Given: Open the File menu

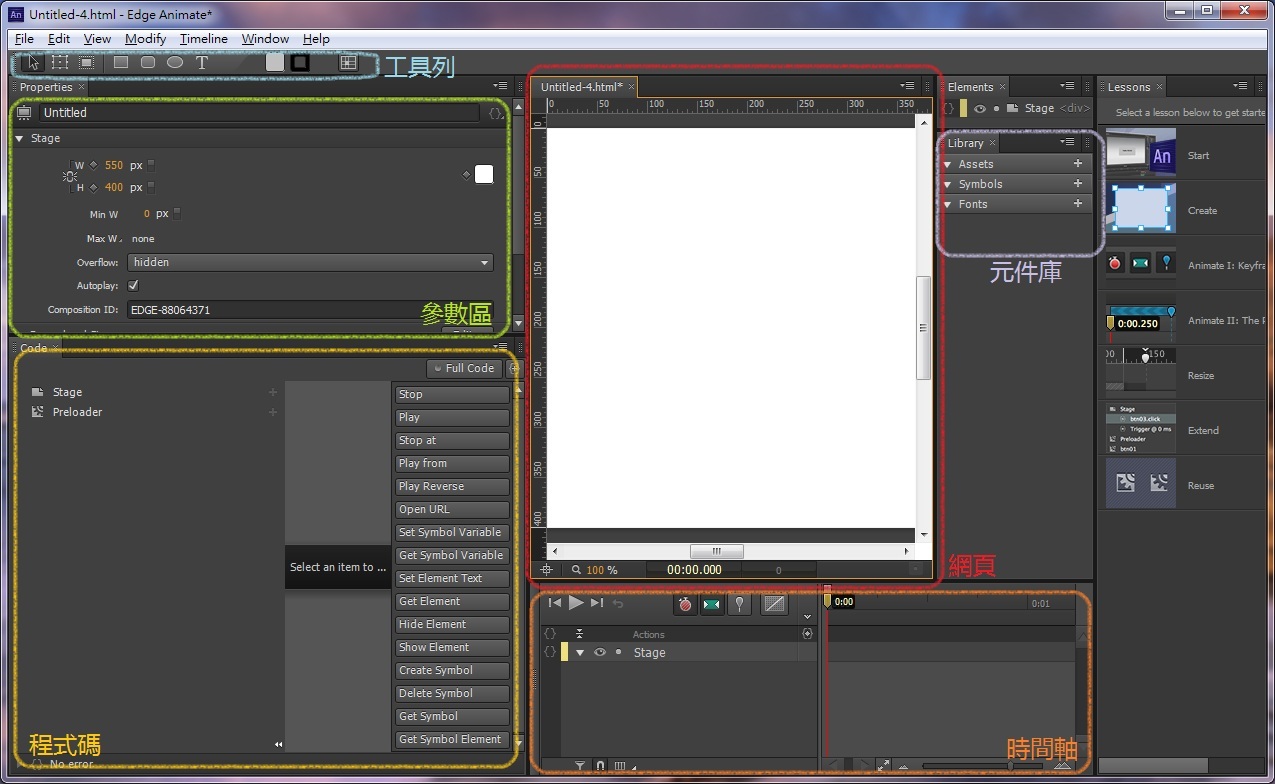Looking at the screenshot, I should [x=24, y=38].
